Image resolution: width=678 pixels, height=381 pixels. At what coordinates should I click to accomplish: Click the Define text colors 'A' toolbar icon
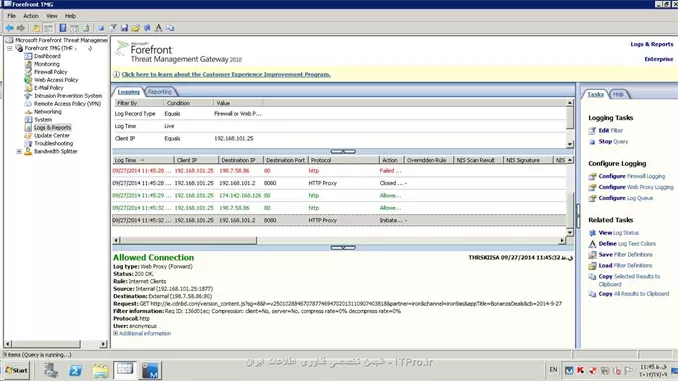point(159,28)
